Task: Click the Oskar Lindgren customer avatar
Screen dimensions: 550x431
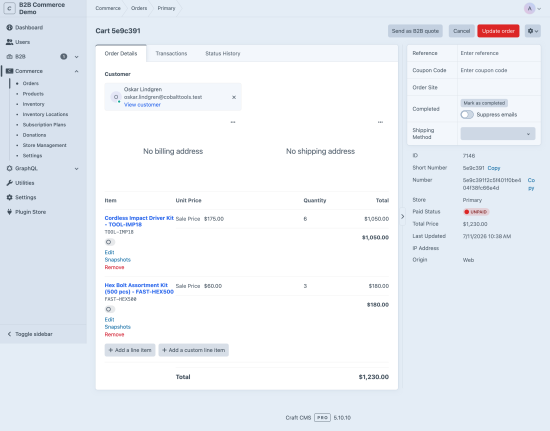Action: (x=116, y=97)
